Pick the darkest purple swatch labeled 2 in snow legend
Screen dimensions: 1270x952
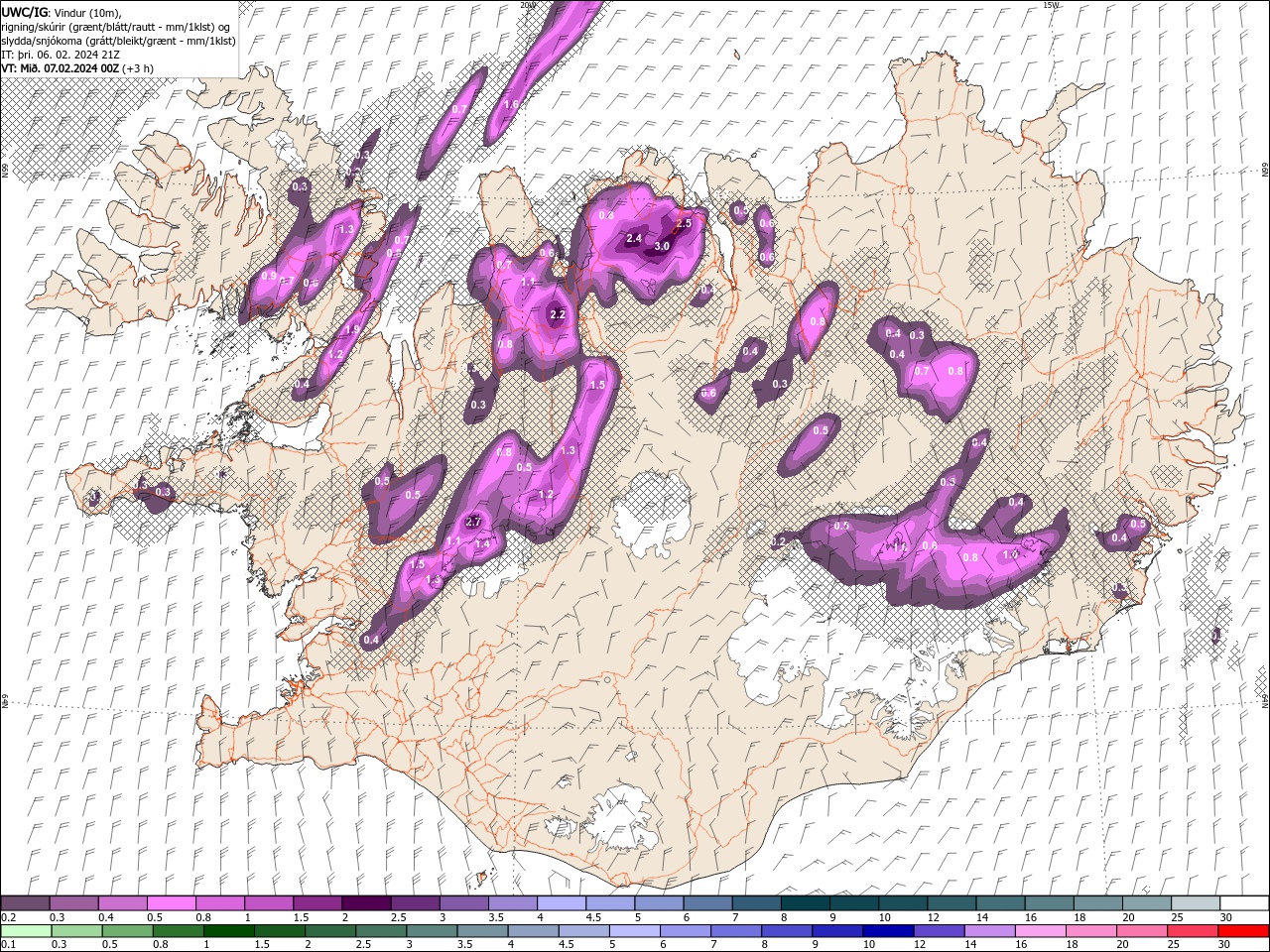pos(365,903)
